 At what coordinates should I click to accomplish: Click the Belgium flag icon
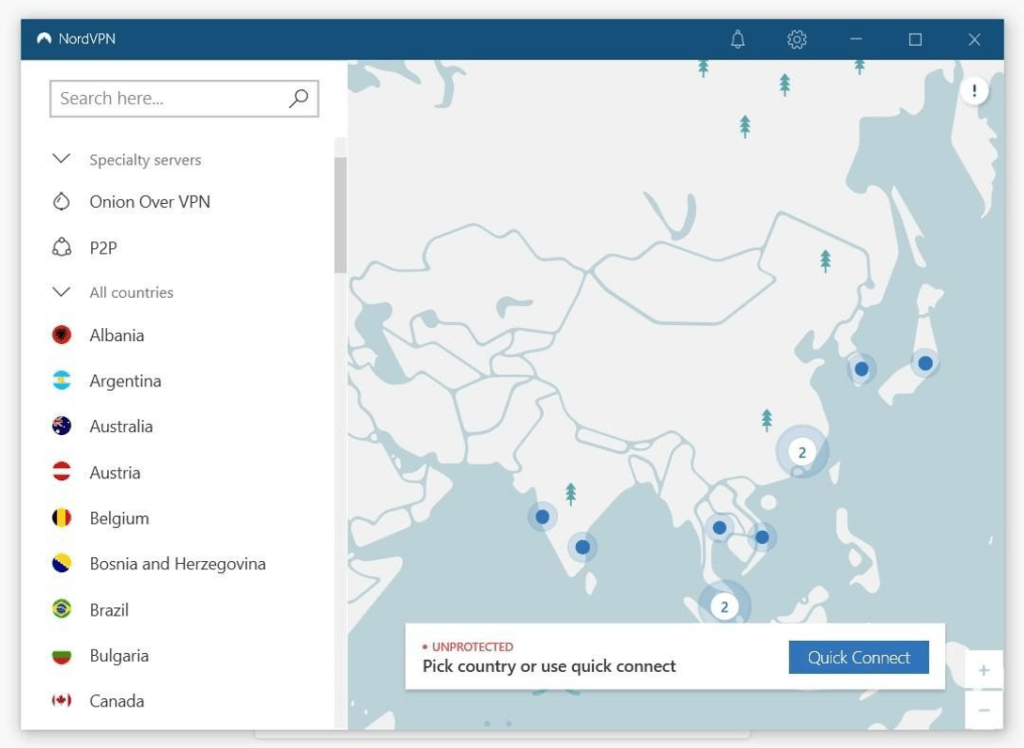coord(61,517)
